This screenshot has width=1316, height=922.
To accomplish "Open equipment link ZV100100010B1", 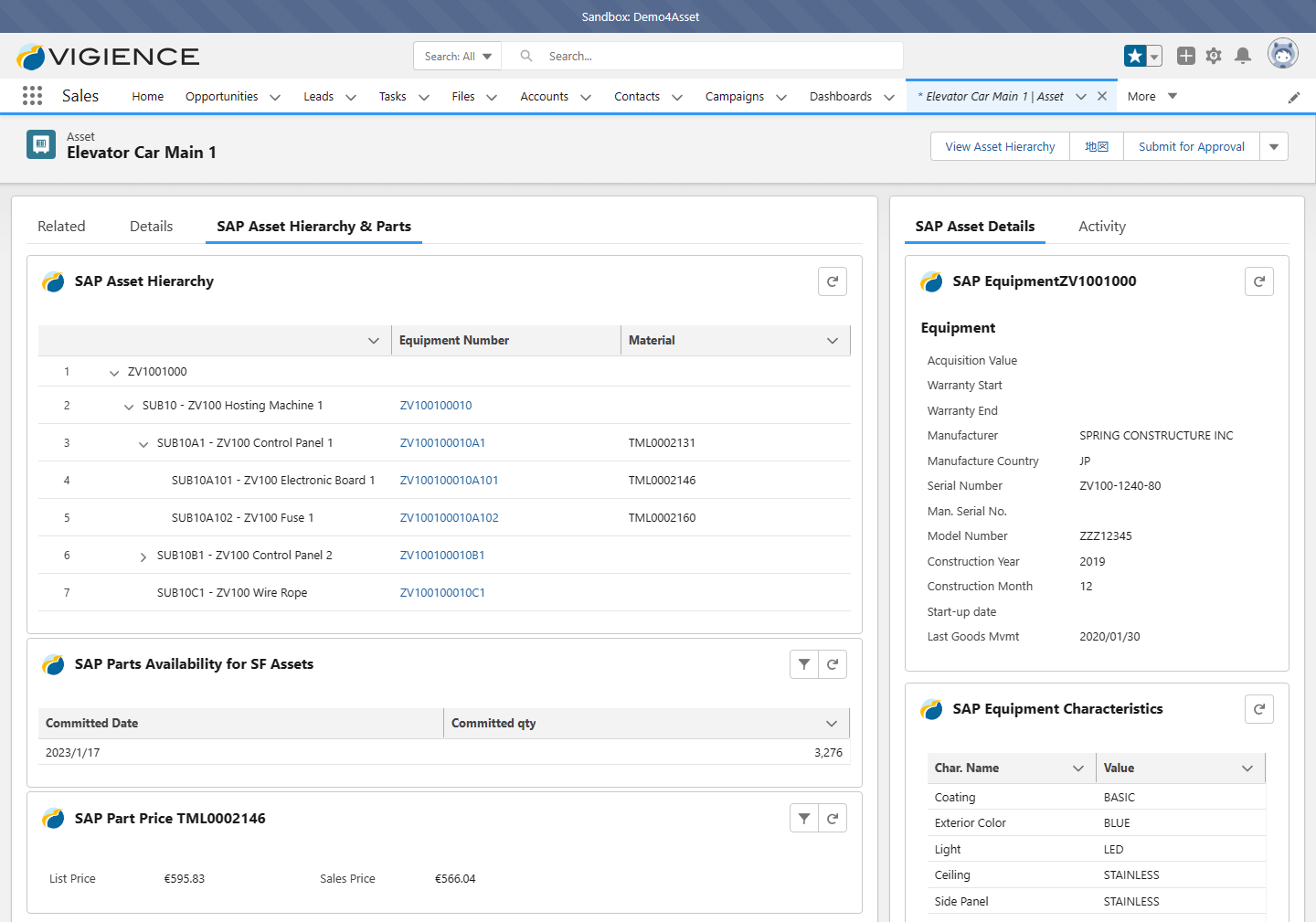I will [442, 556].
